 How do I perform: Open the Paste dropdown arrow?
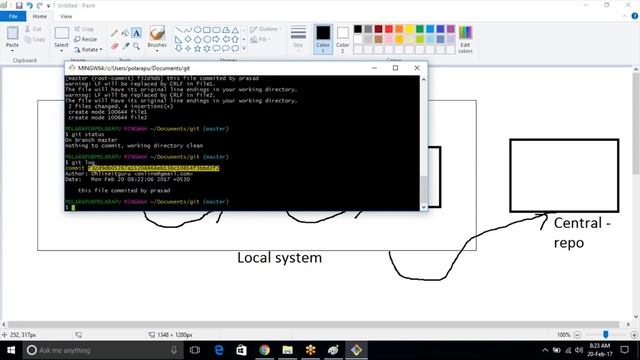12,51
